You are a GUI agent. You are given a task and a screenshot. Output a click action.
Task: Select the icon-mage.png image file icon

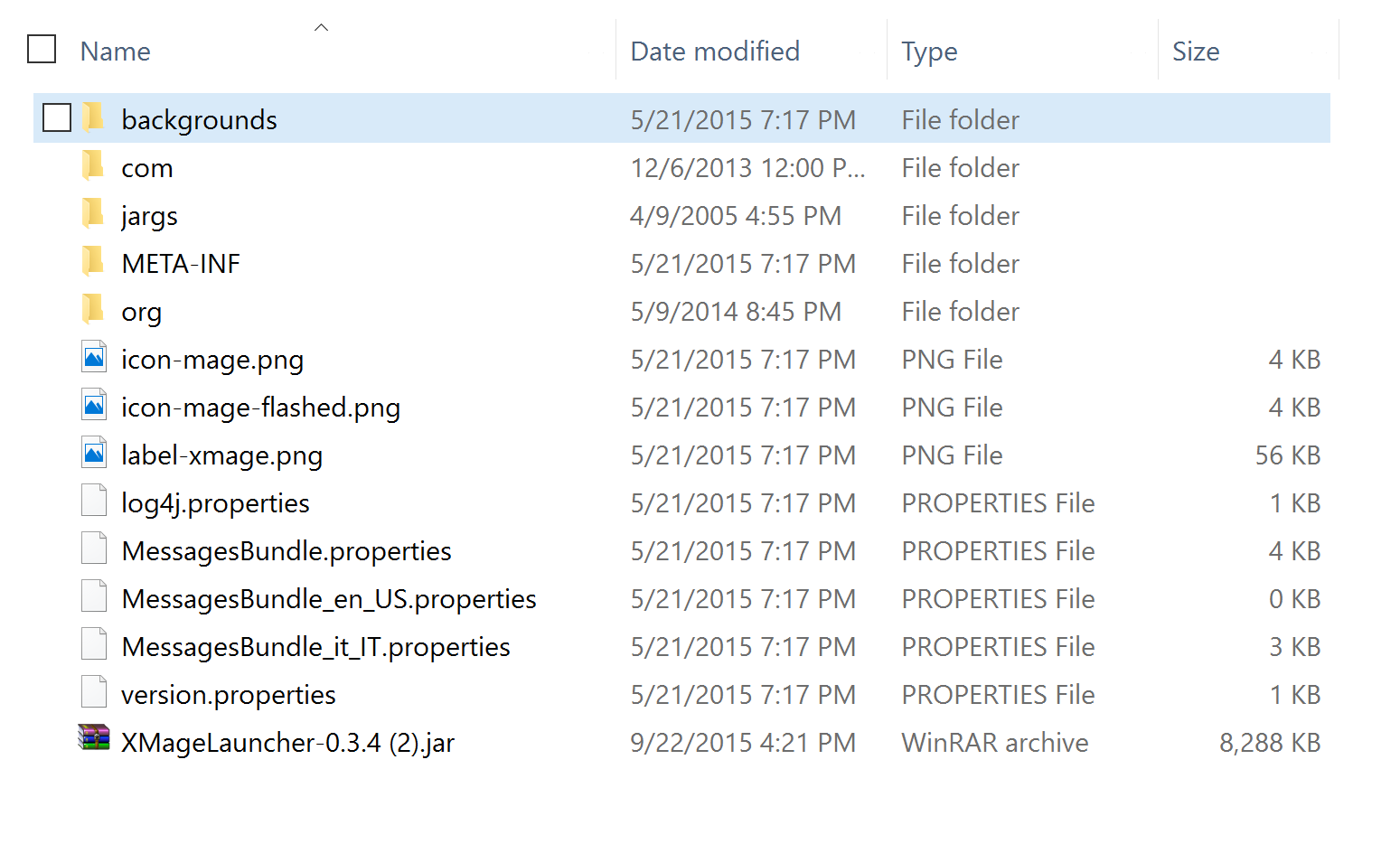94,357
